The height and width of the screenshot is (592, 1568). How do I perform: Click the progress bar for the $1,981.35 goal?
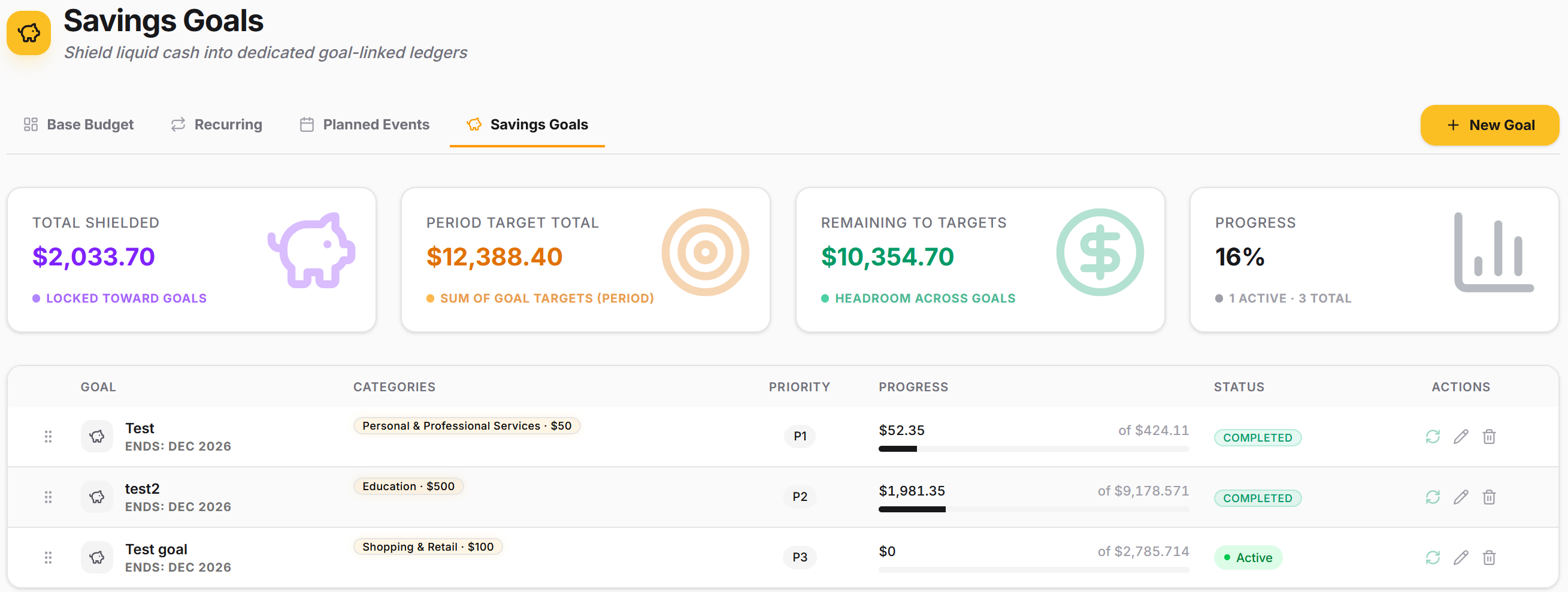1034,509
